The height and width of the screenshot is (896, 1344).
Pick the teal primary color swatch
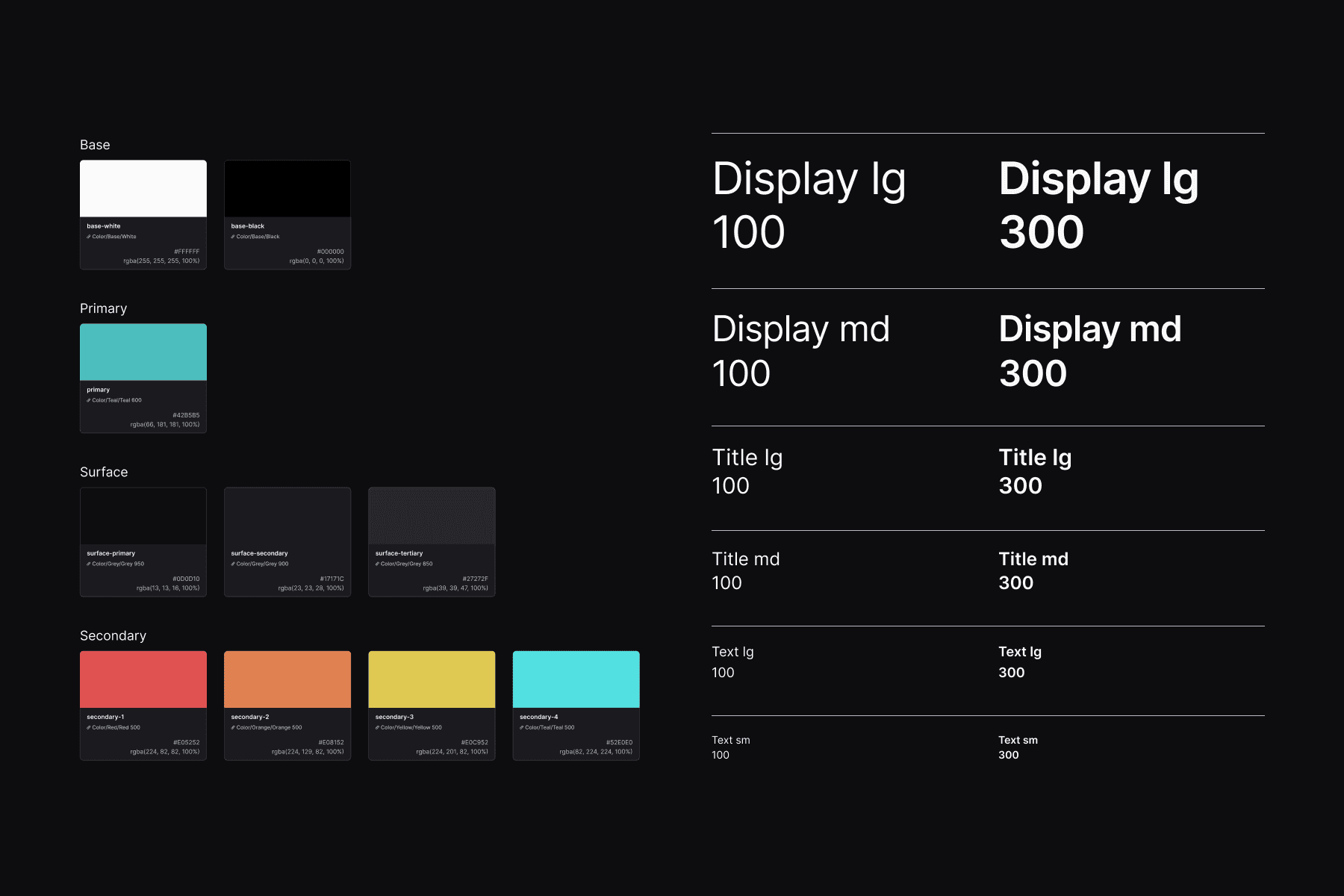[143, 352]
